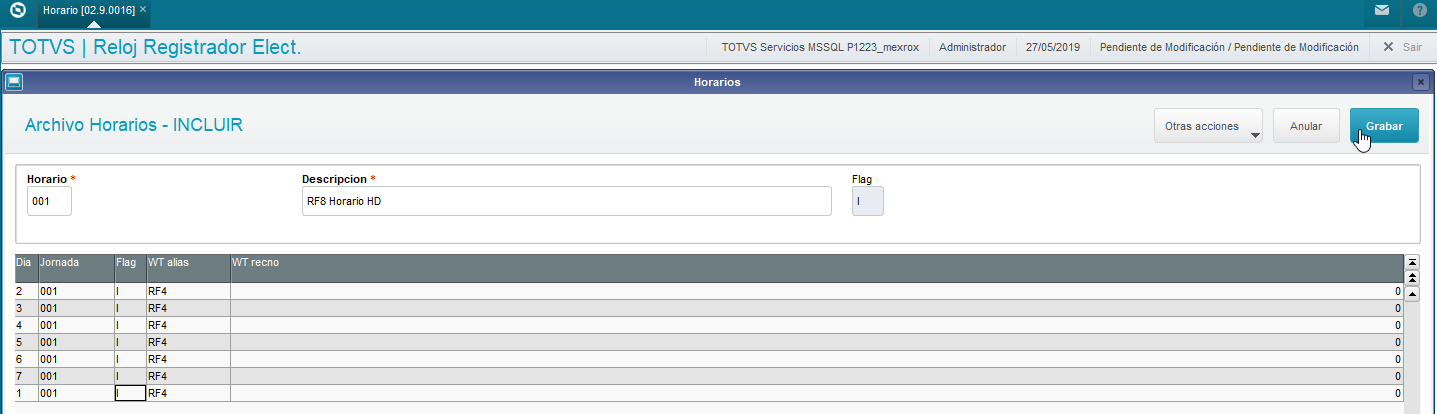The height and width of the screenshot is (414, 1437).
Task: Click the active Flag cell in row Dia 1
Action: click(x=130, y=394)
